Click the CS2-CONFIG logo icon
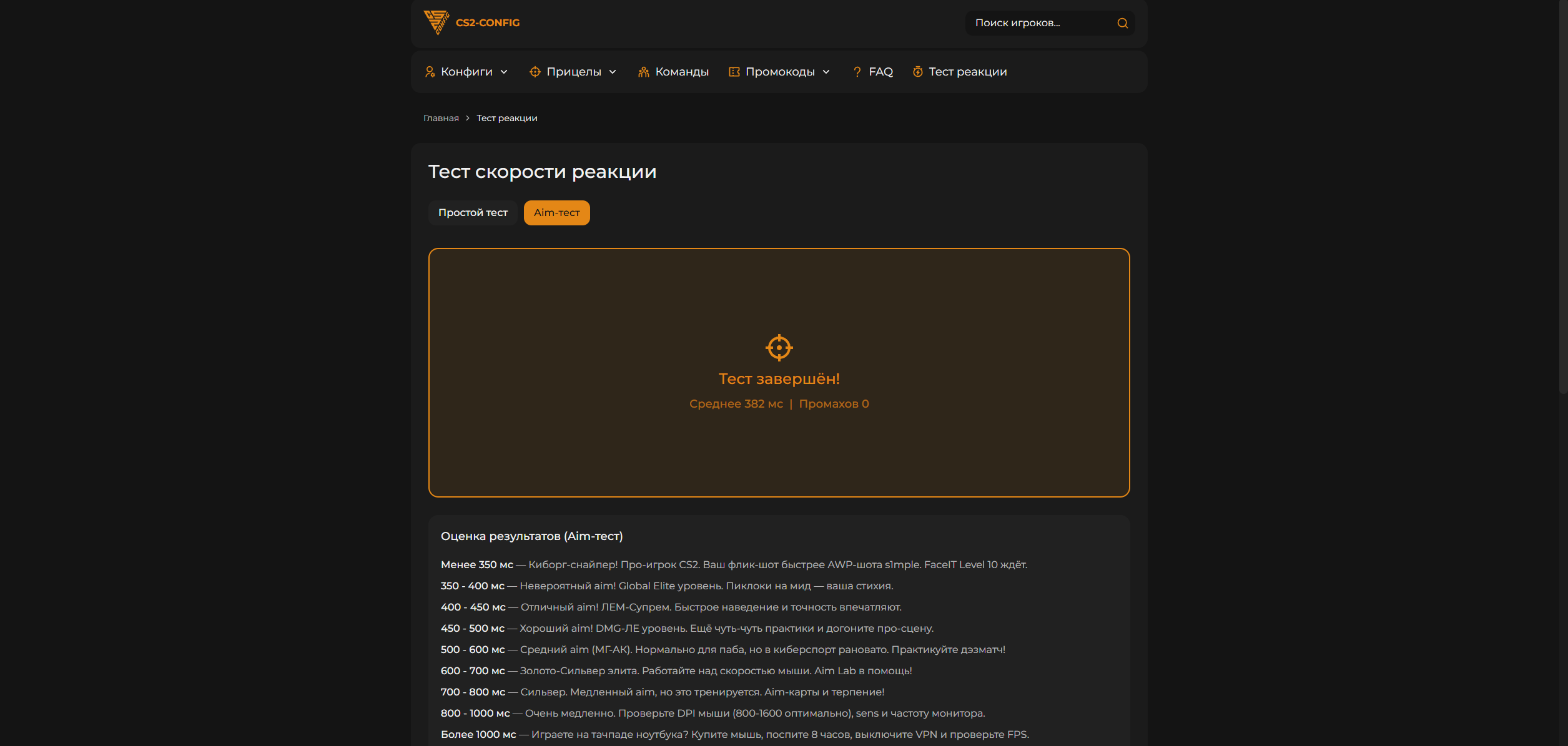 [x=436, y=22]
